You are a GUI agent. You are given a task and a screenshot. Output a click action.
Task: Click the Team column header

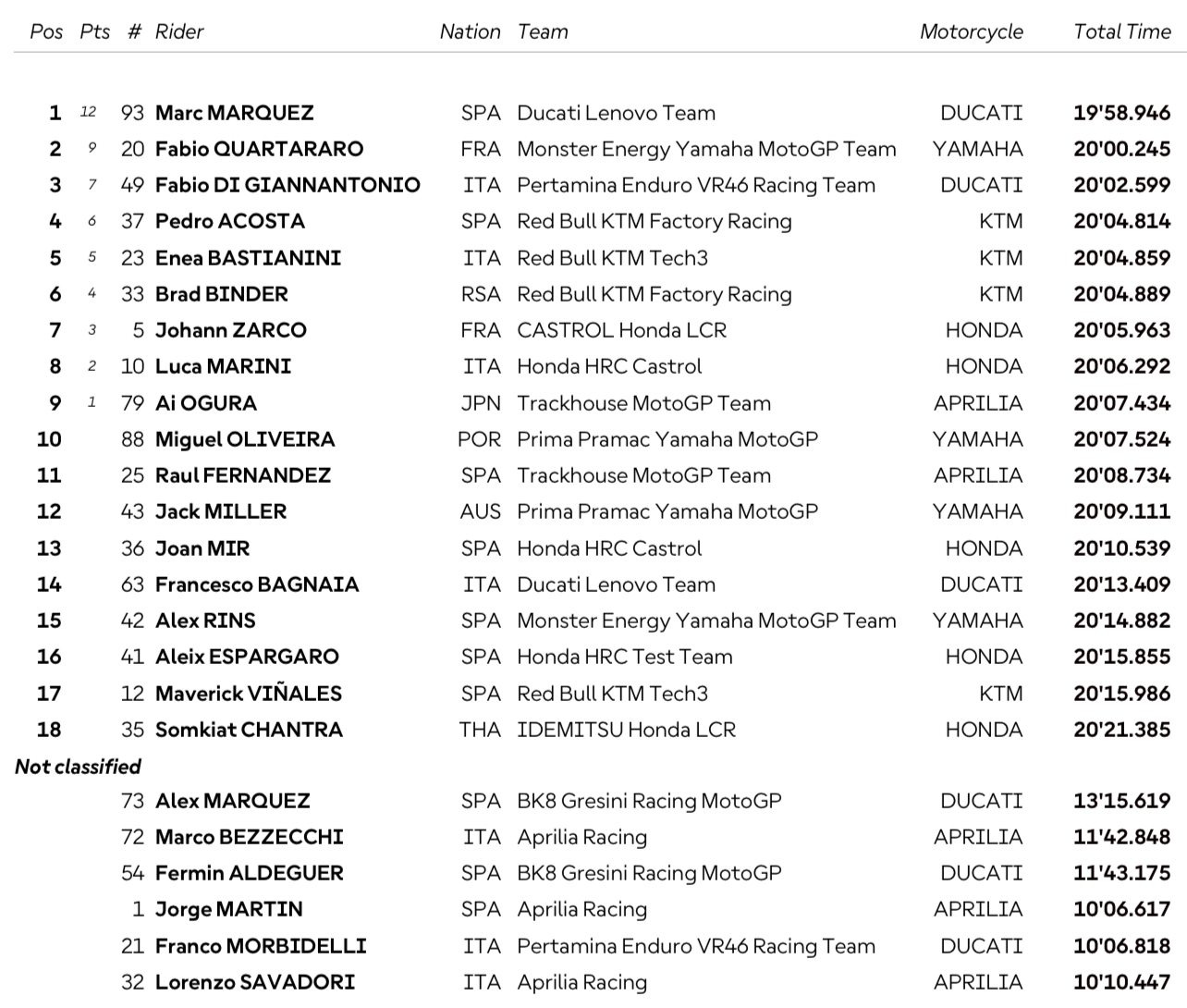543,31
